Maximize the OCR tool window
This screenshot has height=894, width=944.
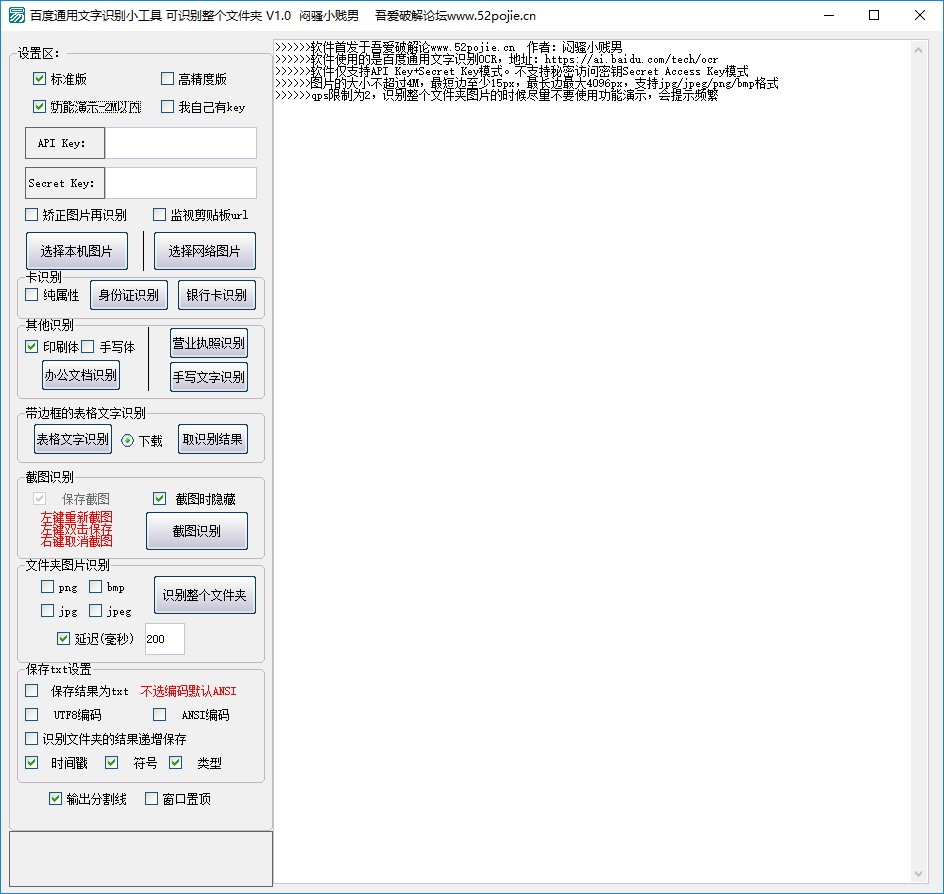[x=874, y=15]
